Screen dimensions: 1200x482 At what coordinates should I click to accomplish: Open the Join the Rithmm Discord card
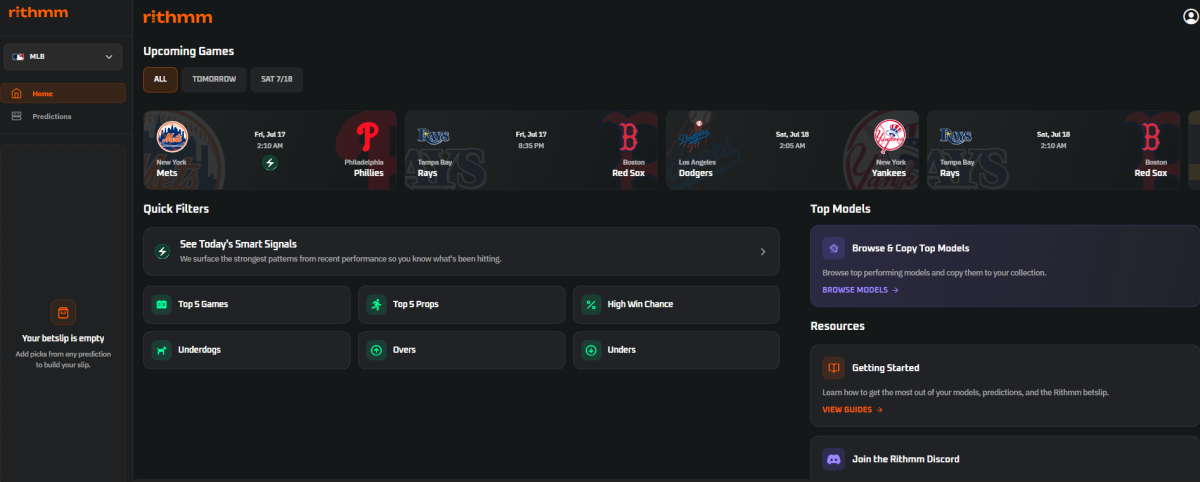tap(1005, 459)
